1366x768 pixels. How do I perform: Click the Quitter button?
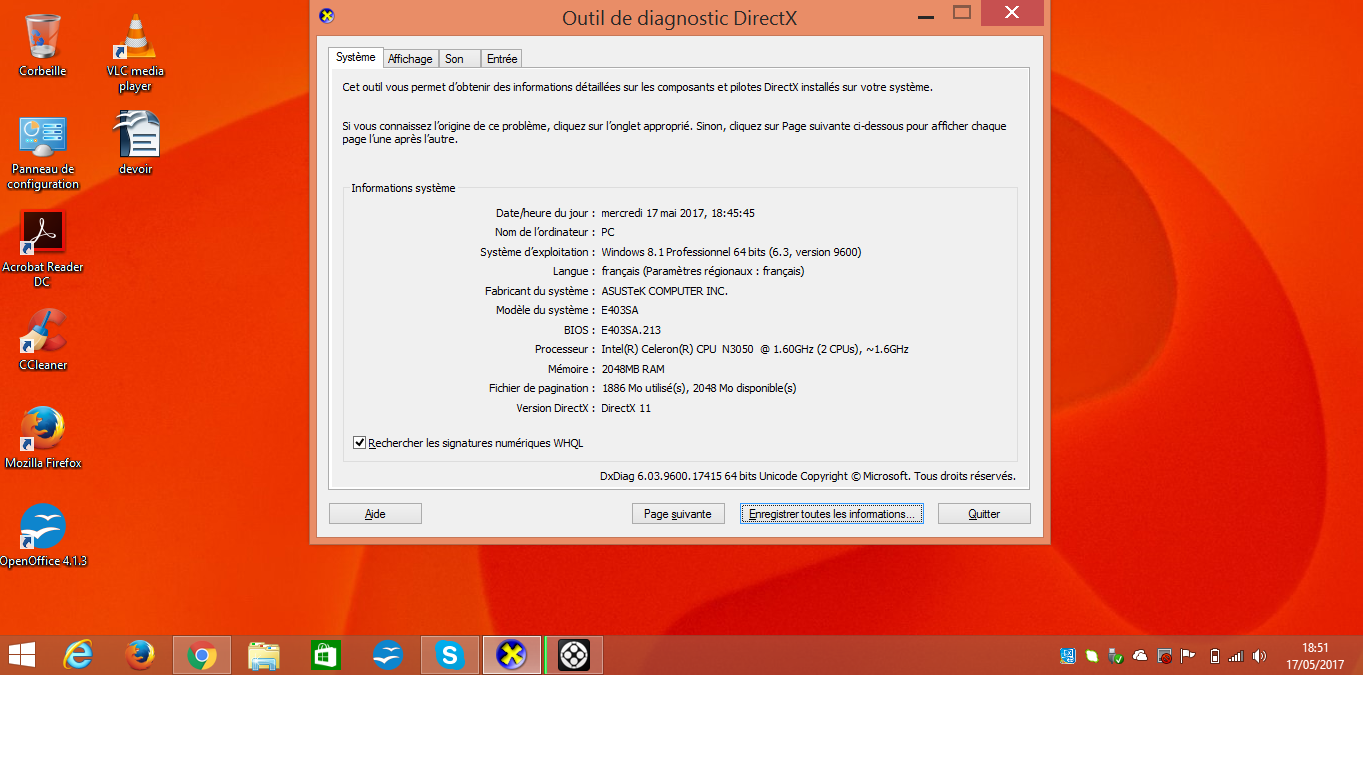coord(984,513)
